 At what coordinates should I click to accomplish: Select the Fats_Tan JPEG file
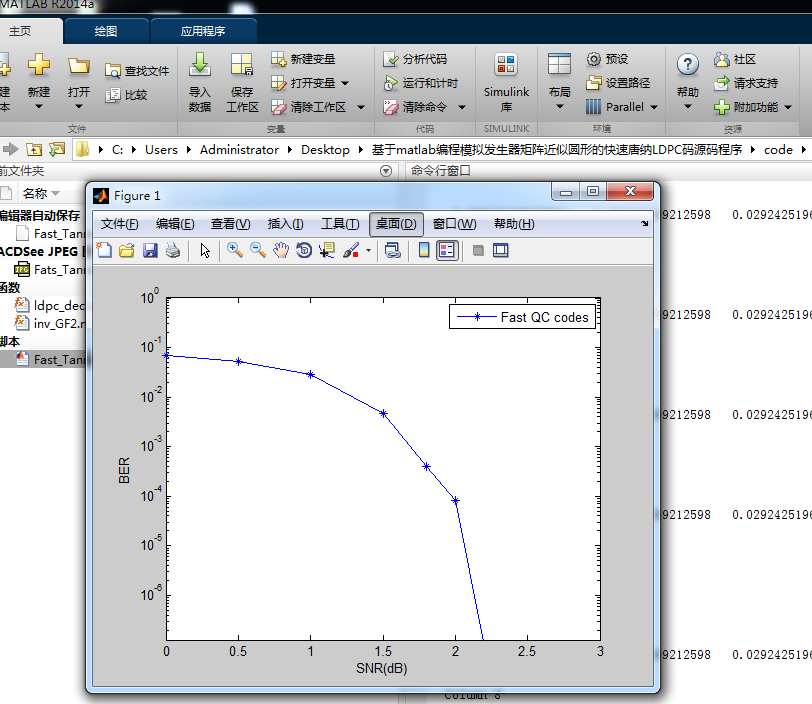click(x=49, y=269)
